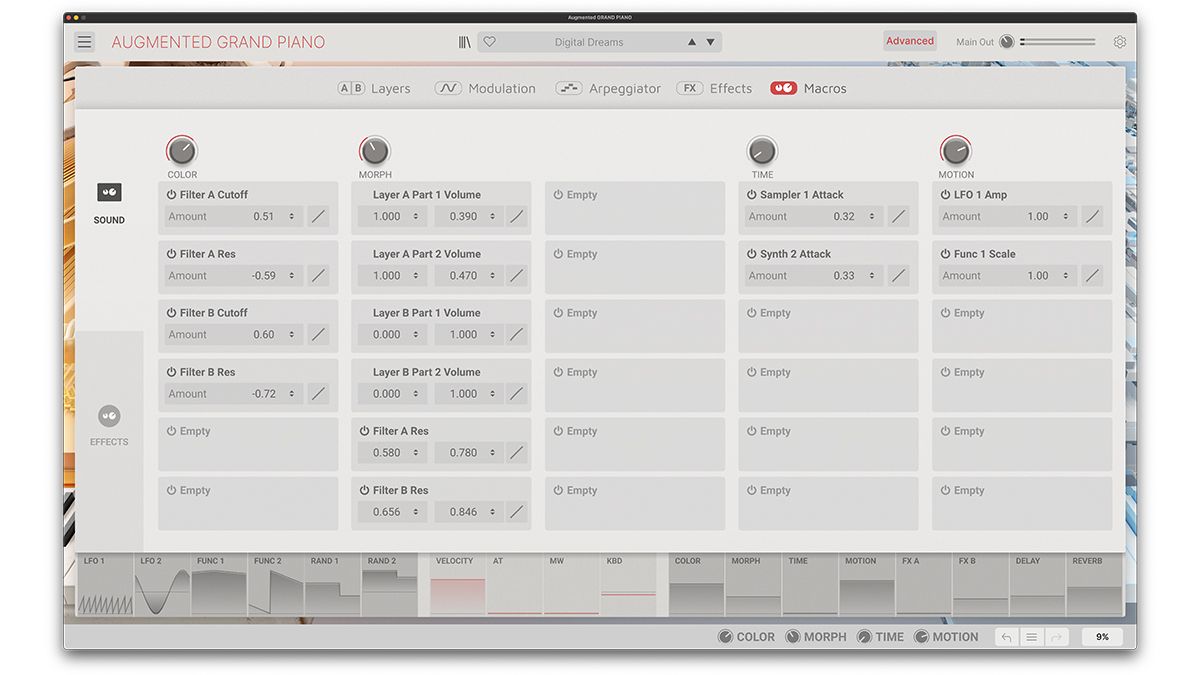The width and height of the screenshot is (1200, 675).
Task: Open curve editor for Func 1 Scale
Action: [1093, 275]
